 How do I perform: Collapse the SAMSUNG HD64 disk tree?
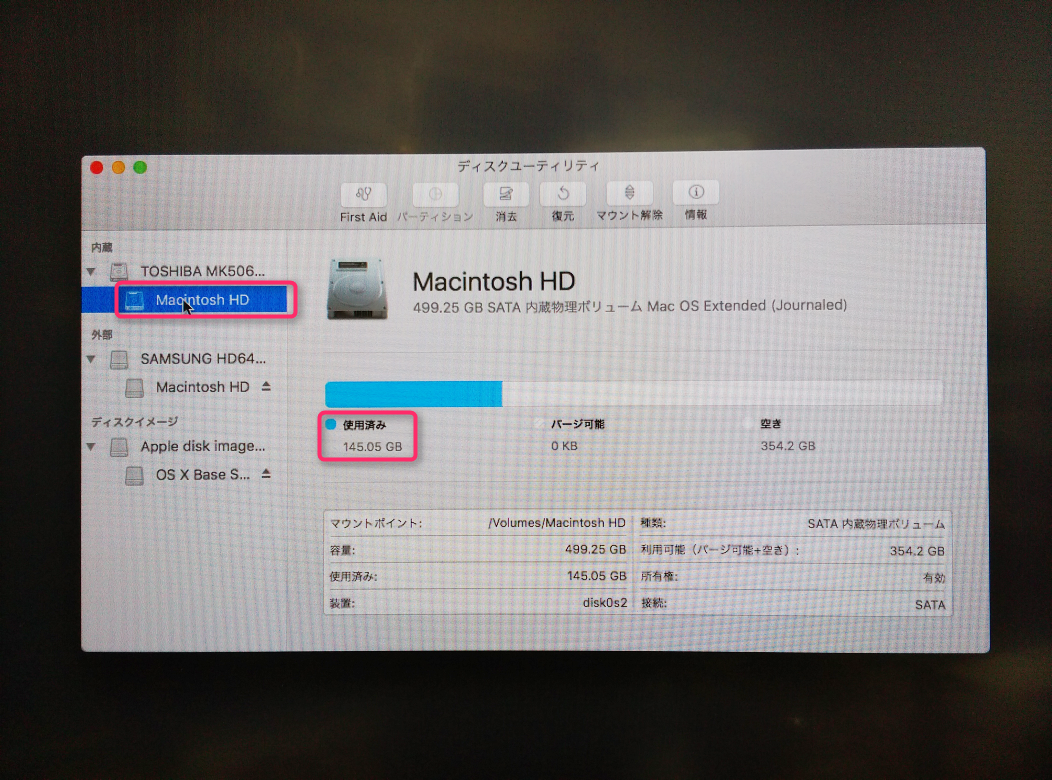tap(92, 359)
